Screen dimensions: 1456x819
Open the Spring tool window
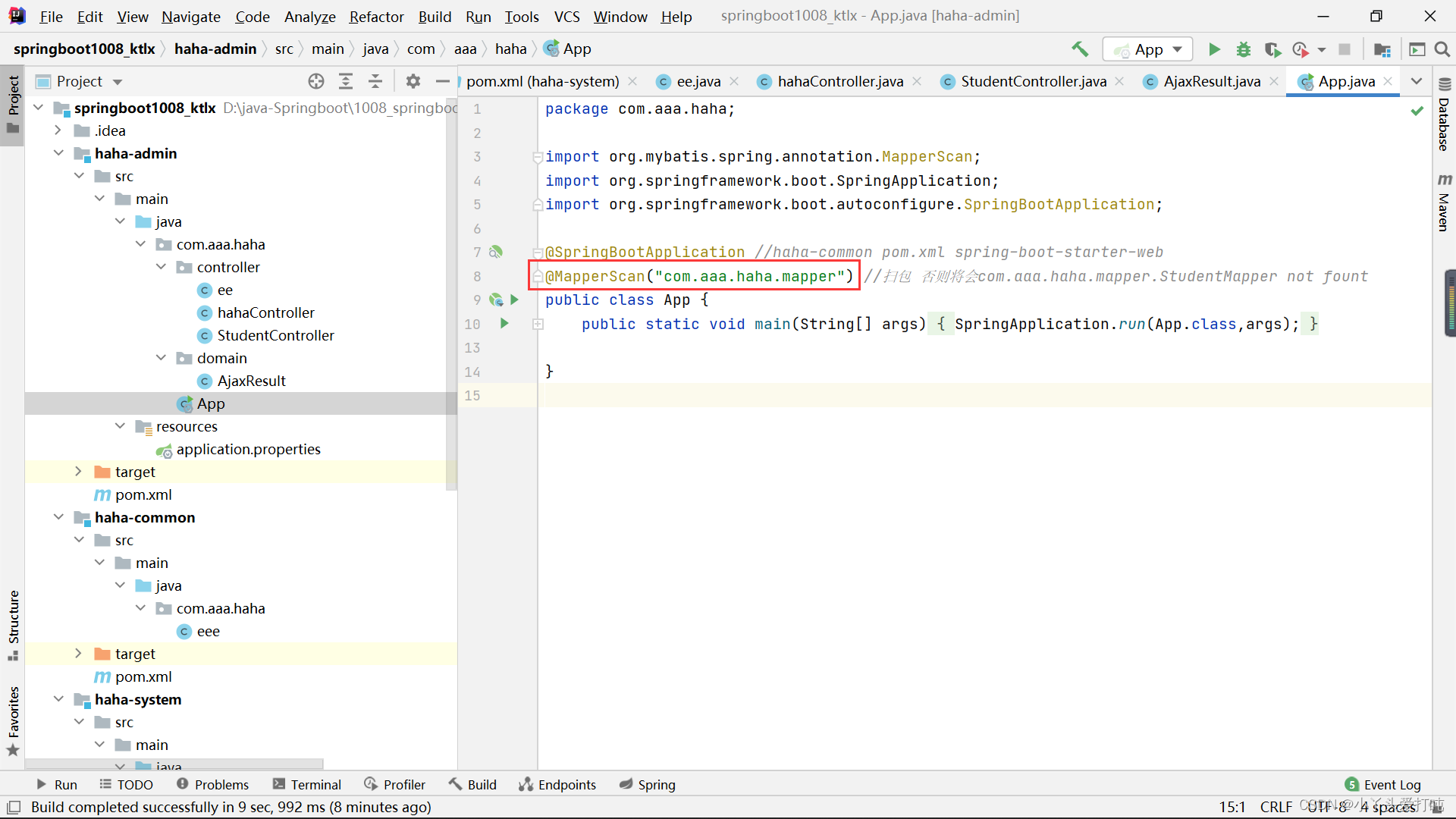click(x=647, y=785)
